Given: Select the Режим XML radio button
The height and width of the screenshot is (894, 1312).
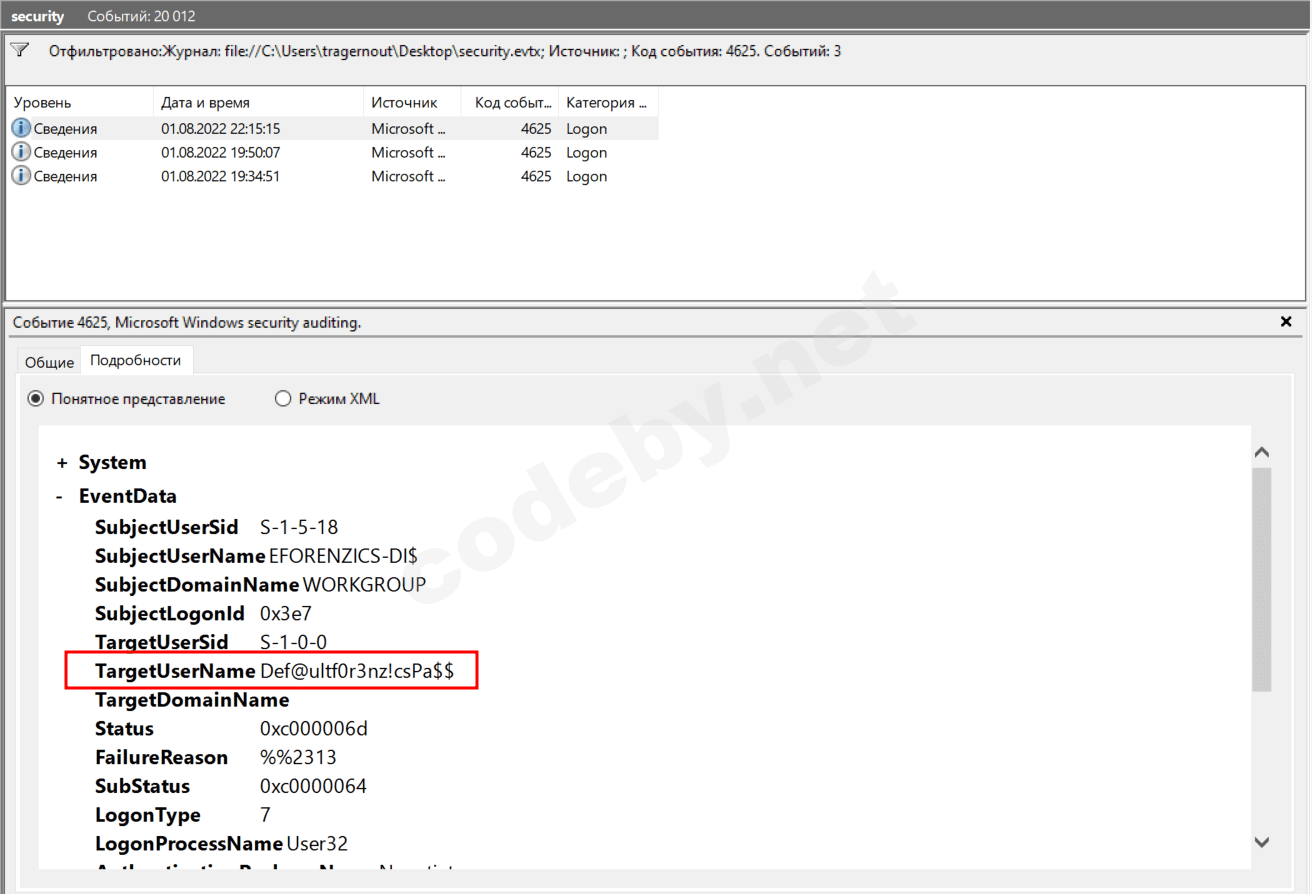Looking at the screenshot, I should click(283, 399).
